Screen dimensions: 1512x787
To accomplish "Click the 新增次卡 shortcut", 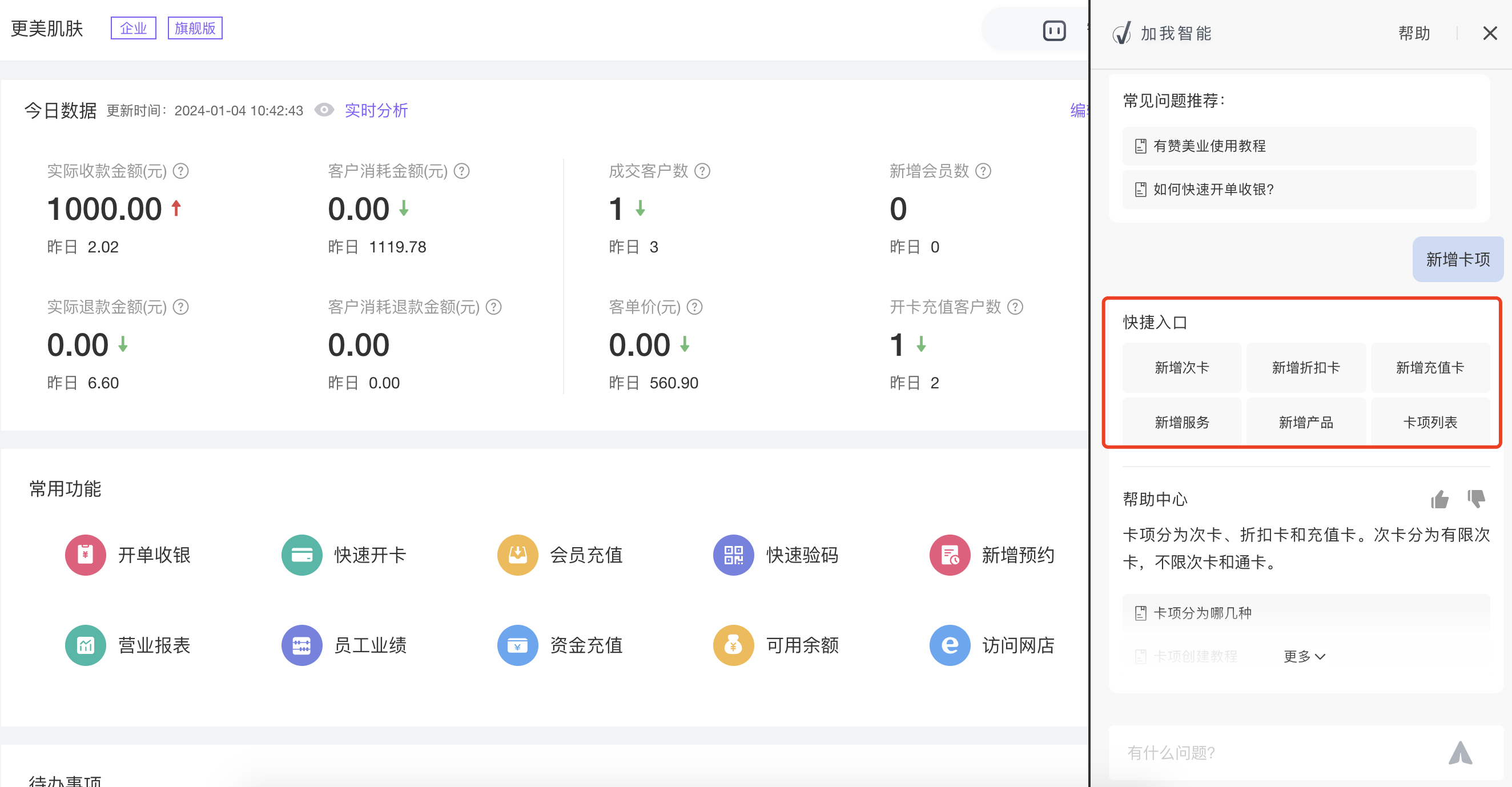I will [x=1181, y=367].
